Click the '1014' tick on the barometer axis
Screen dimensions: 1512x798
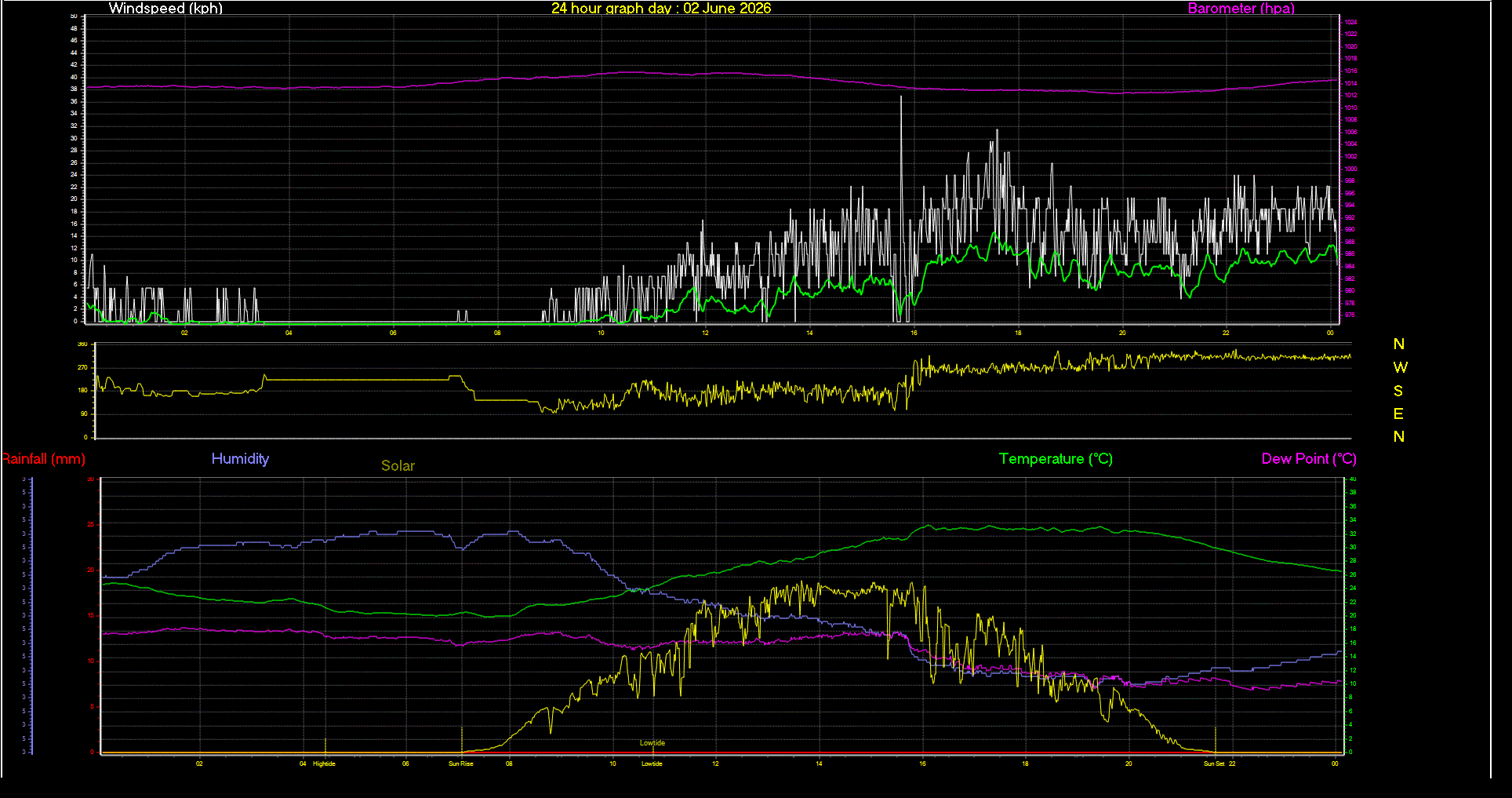tap(1350, 83)
